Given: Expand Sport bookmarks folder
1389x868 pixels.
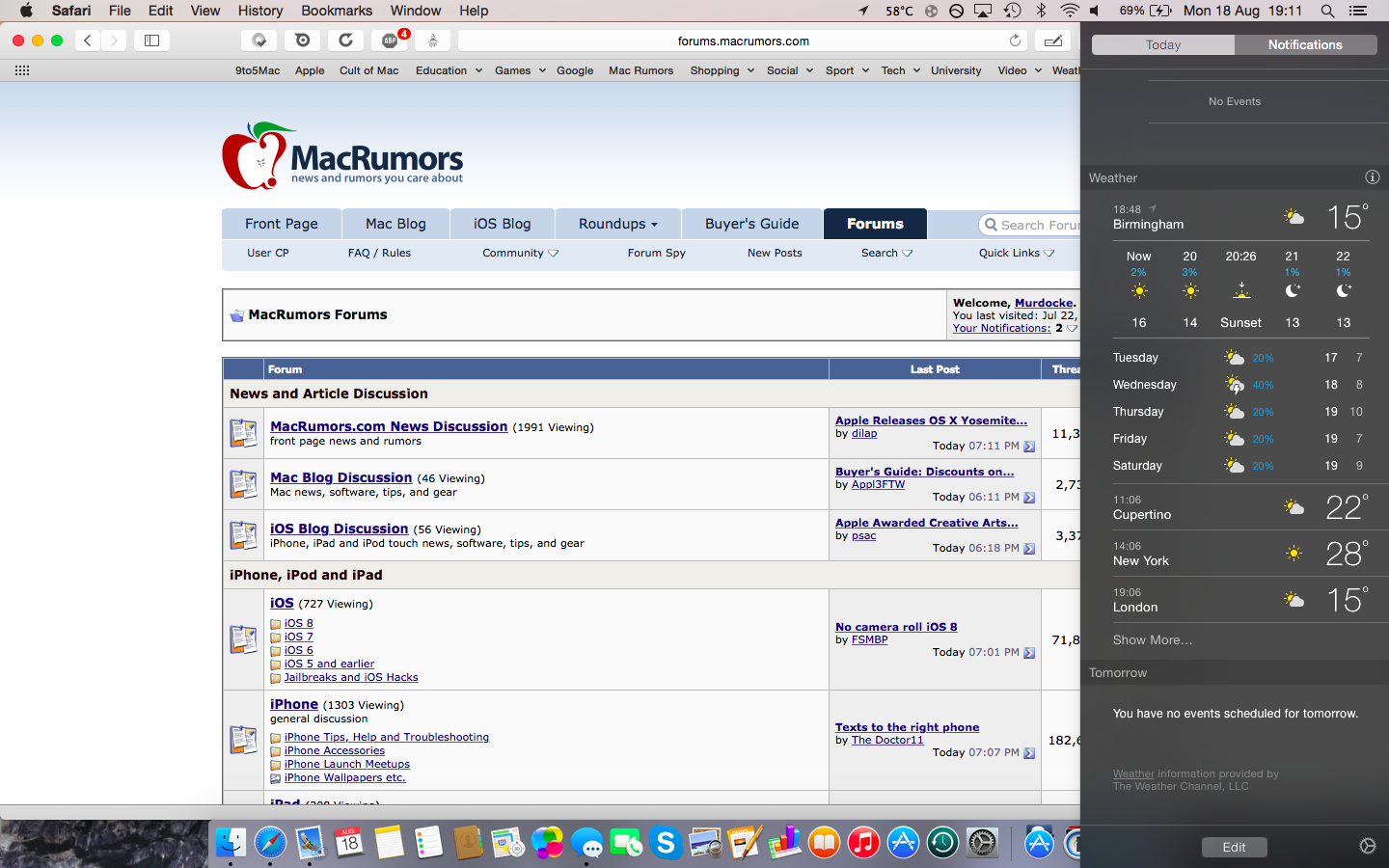Looking at the screenshot, I should click(x=847, y=70).
